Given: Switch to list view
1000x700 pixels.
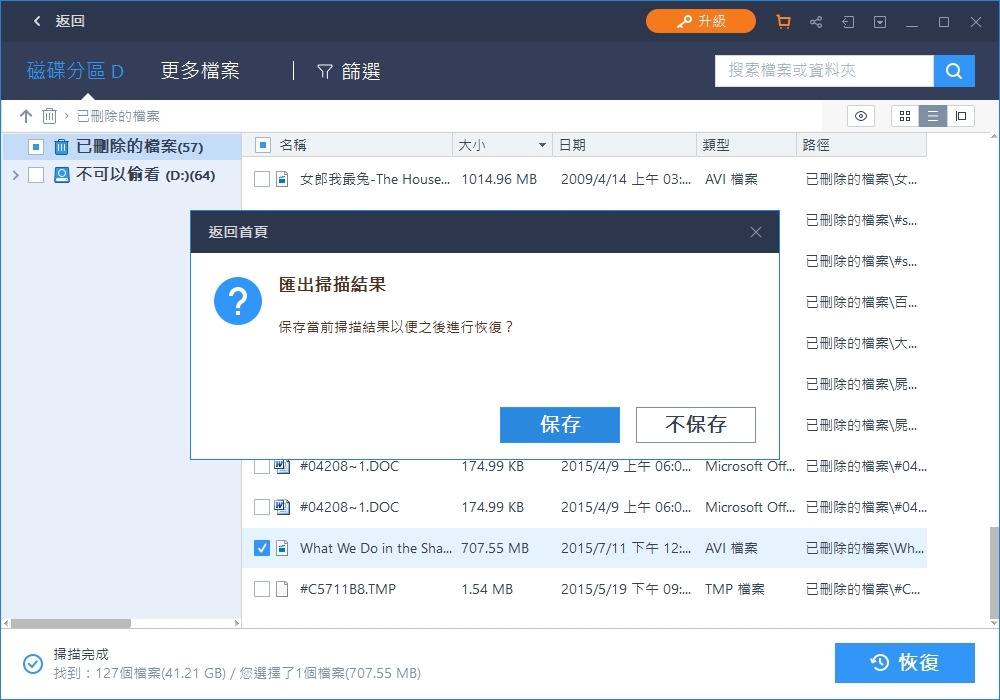Looking at the screenshot, I should click(932, 116).
